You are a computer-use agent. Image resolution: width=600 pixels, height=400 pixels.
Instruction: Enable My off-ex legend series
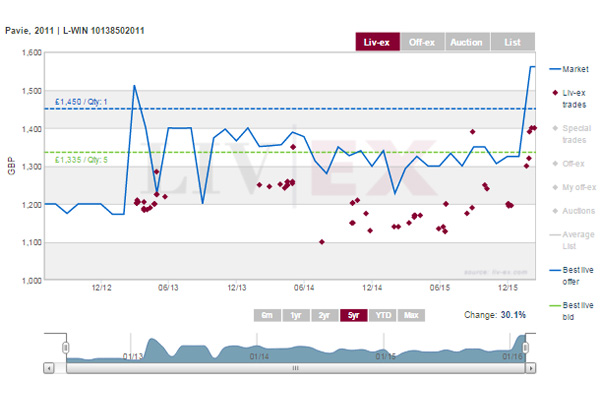(x=574, y=187)
